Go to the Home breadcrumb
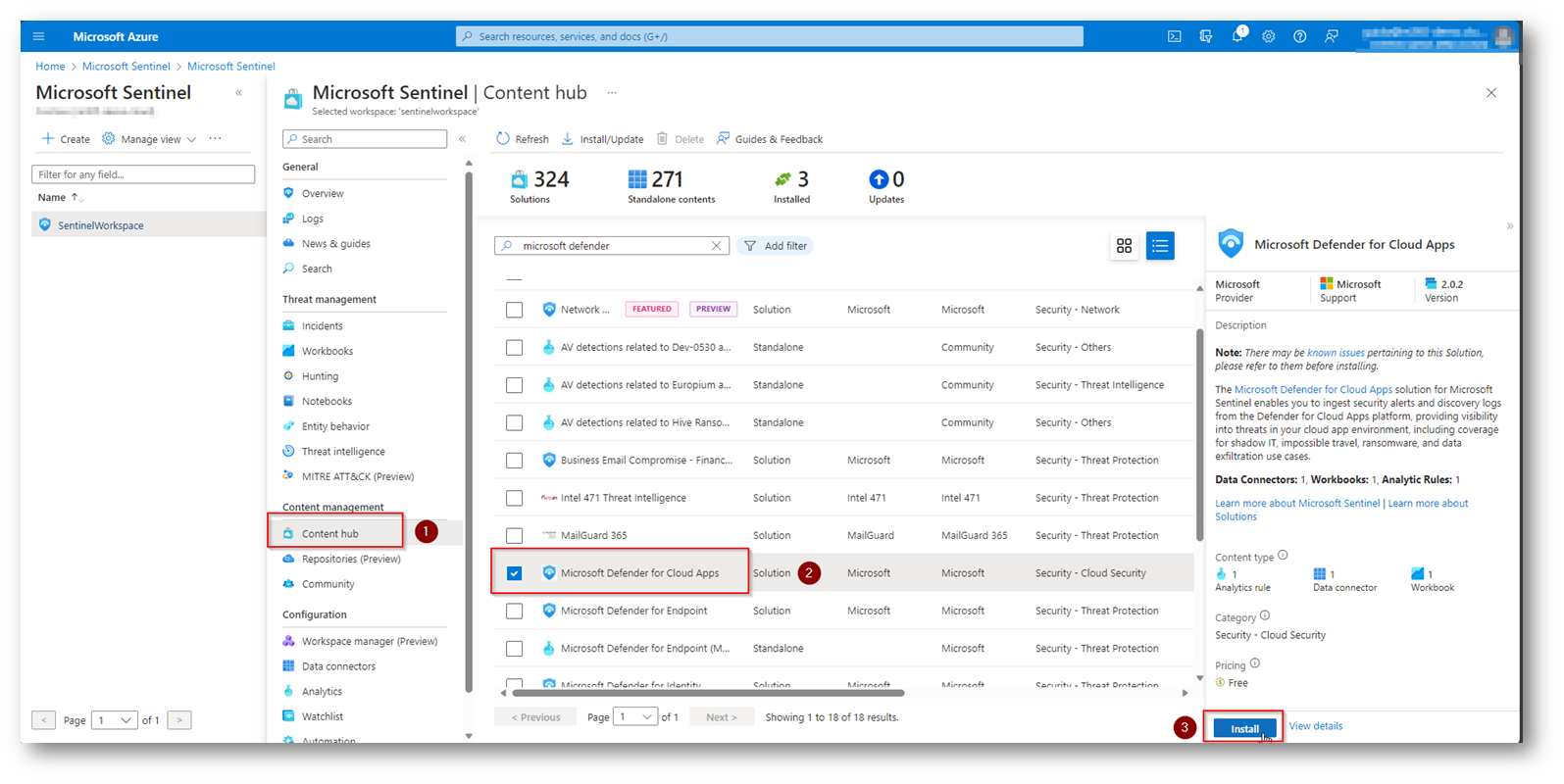The image size is (1564, 784). [50, 67]
